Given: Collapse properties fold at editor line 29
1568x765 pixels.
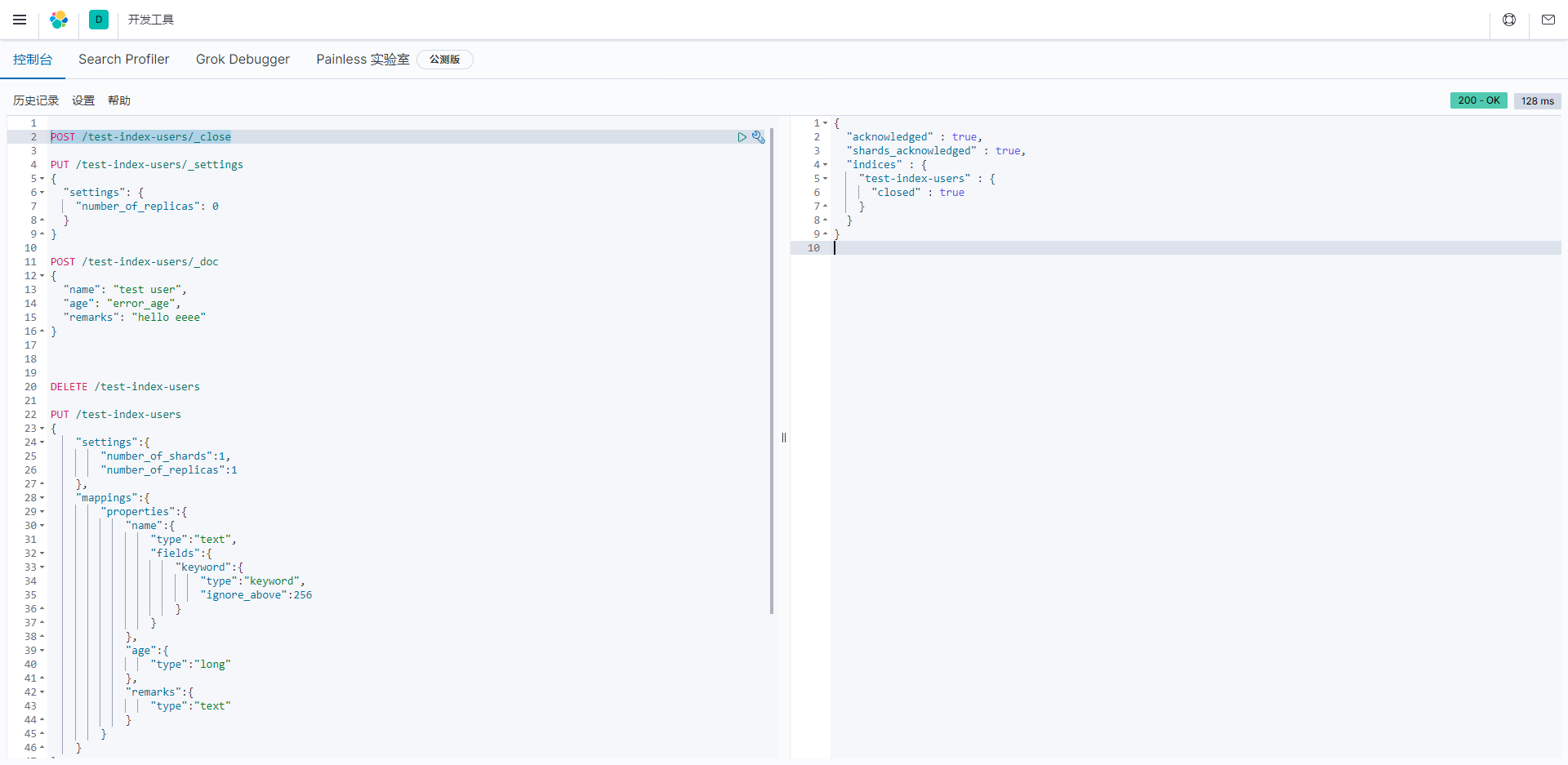Looking at the screenshot, I should [42, 512].
